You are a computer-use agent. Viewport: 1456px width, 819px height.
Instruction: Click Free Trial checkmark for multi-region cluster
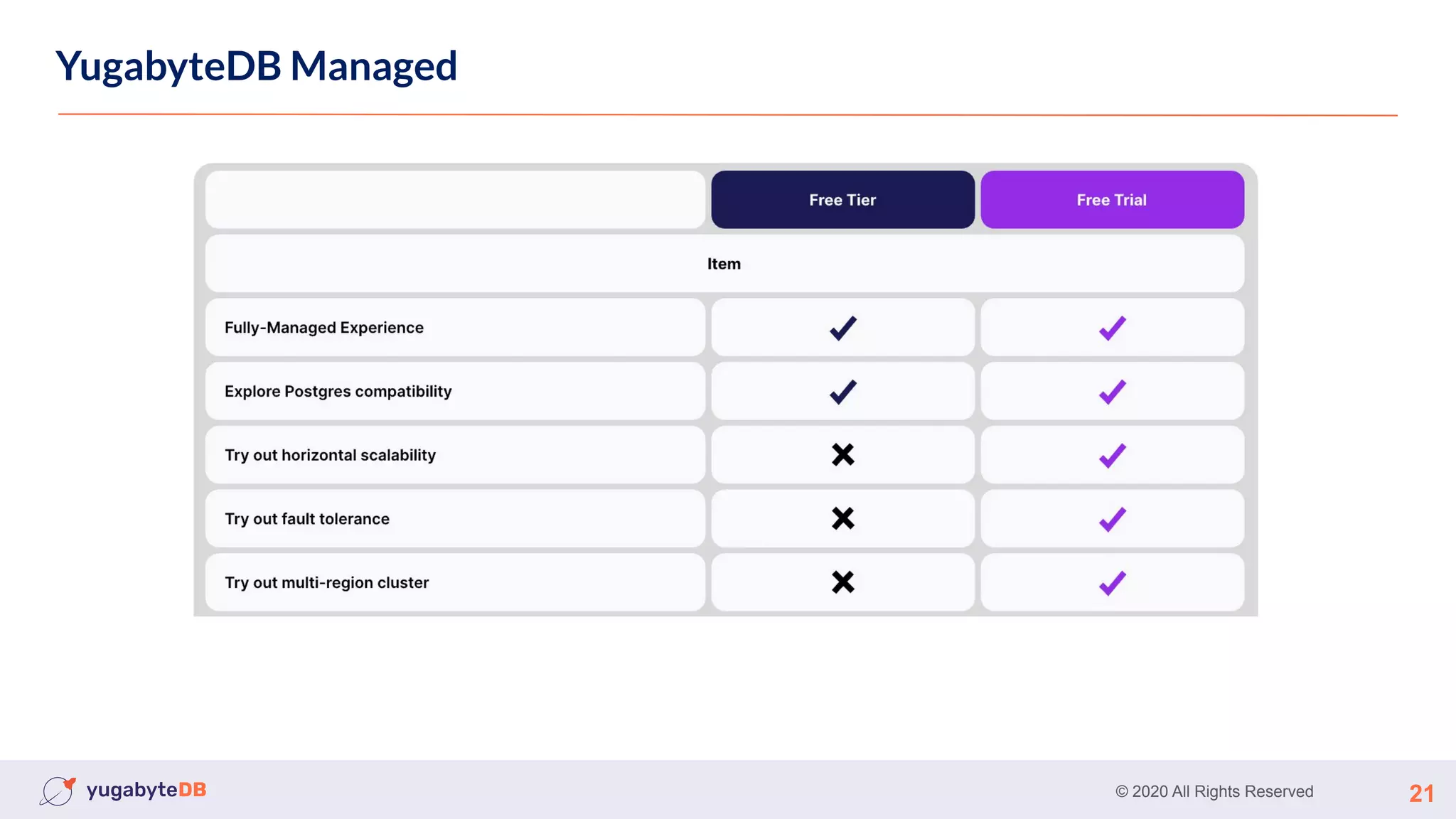pyautogui.click(x=1112, y=583)
